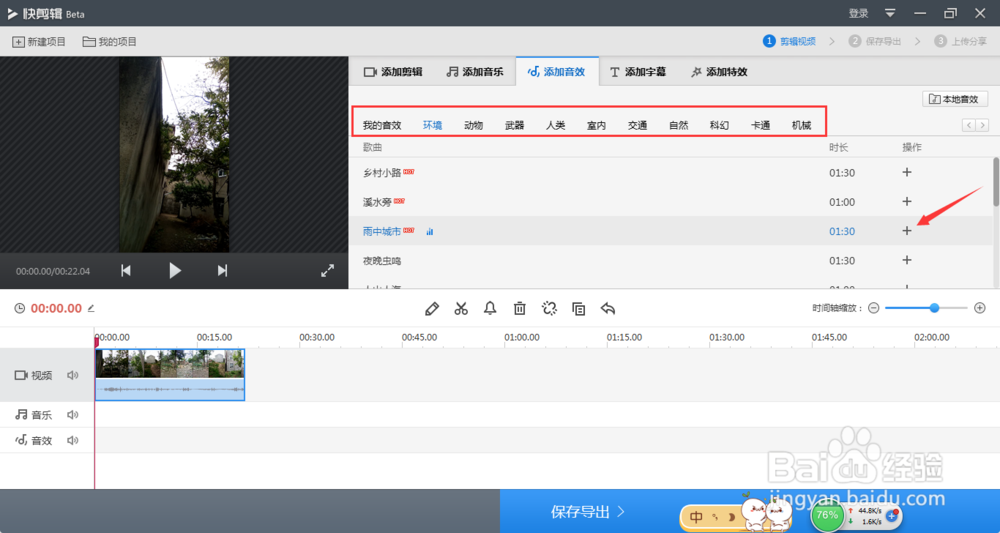Click the 中 input method indicator
This screenshot has height=533, width=1000.
[696, 517]
